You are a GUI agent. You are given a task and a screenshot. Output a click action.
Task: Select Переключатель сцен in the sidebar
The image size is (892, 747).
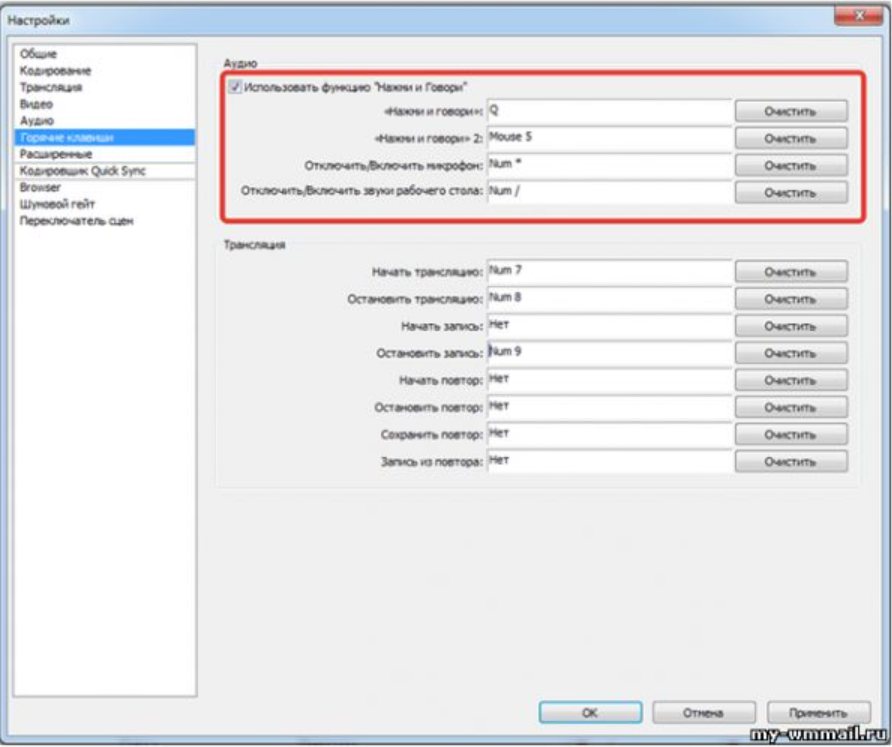click(76, 221)
